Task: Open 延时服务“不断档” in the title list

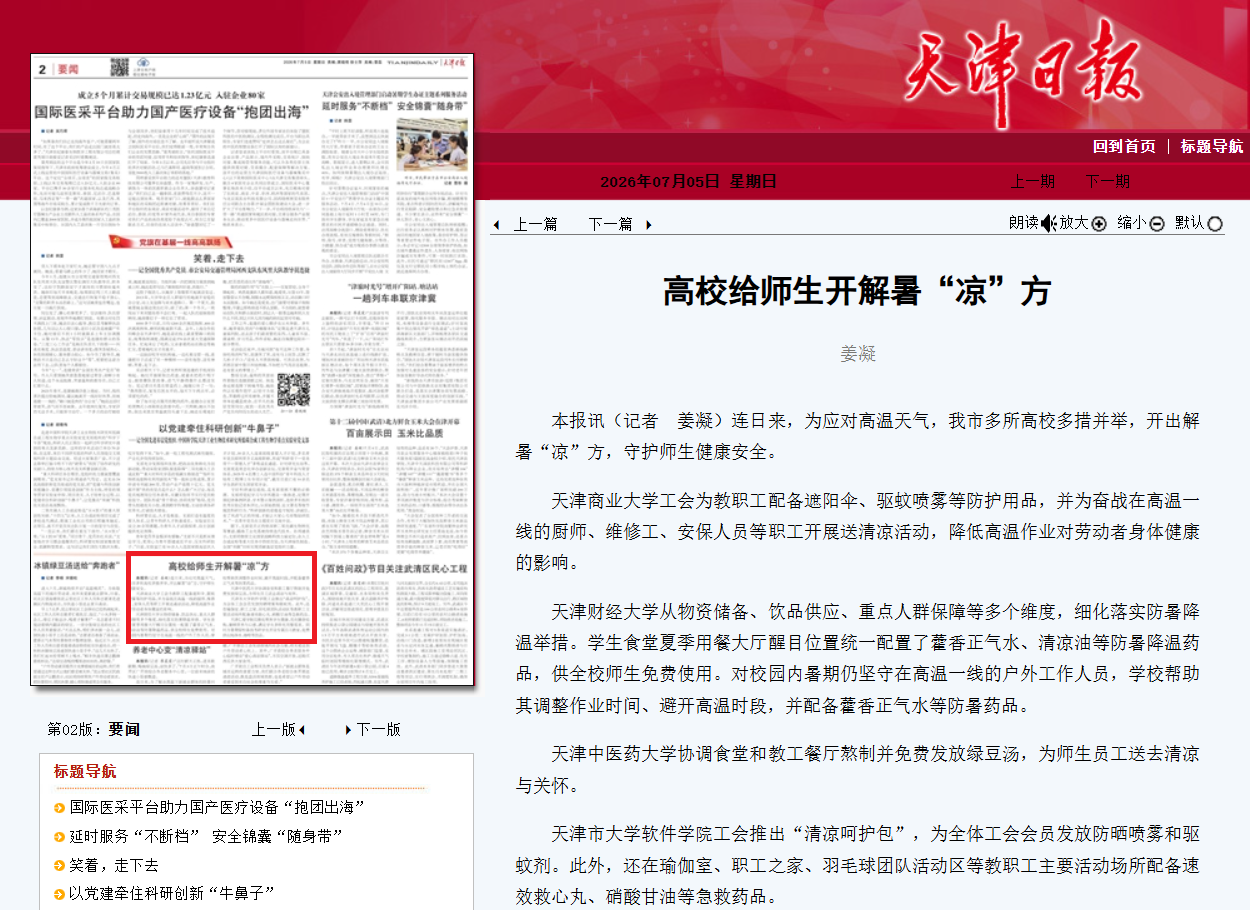Action: pos(206,836)
